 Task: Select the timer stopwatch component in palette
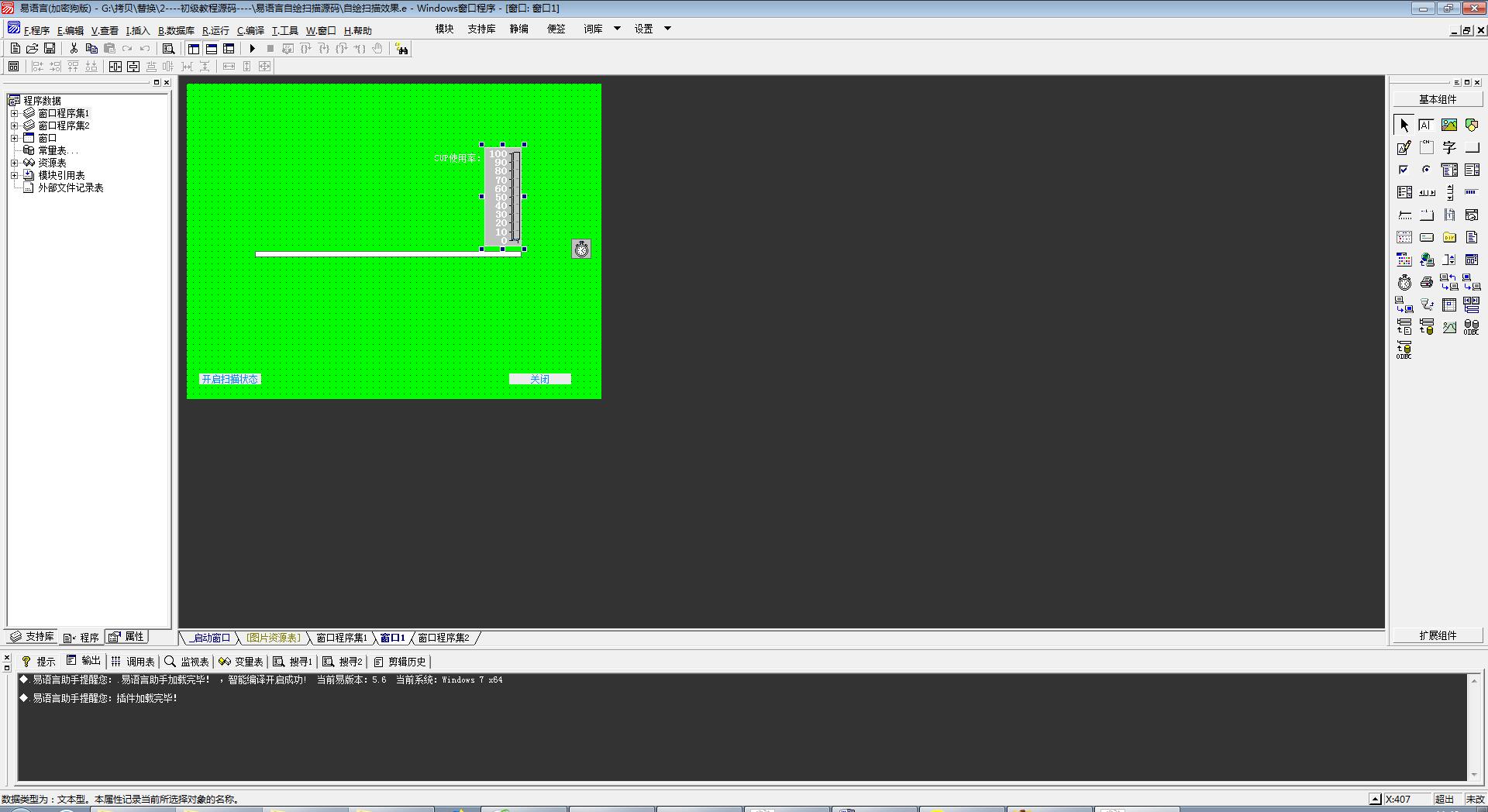click(x=1404, y=282)
